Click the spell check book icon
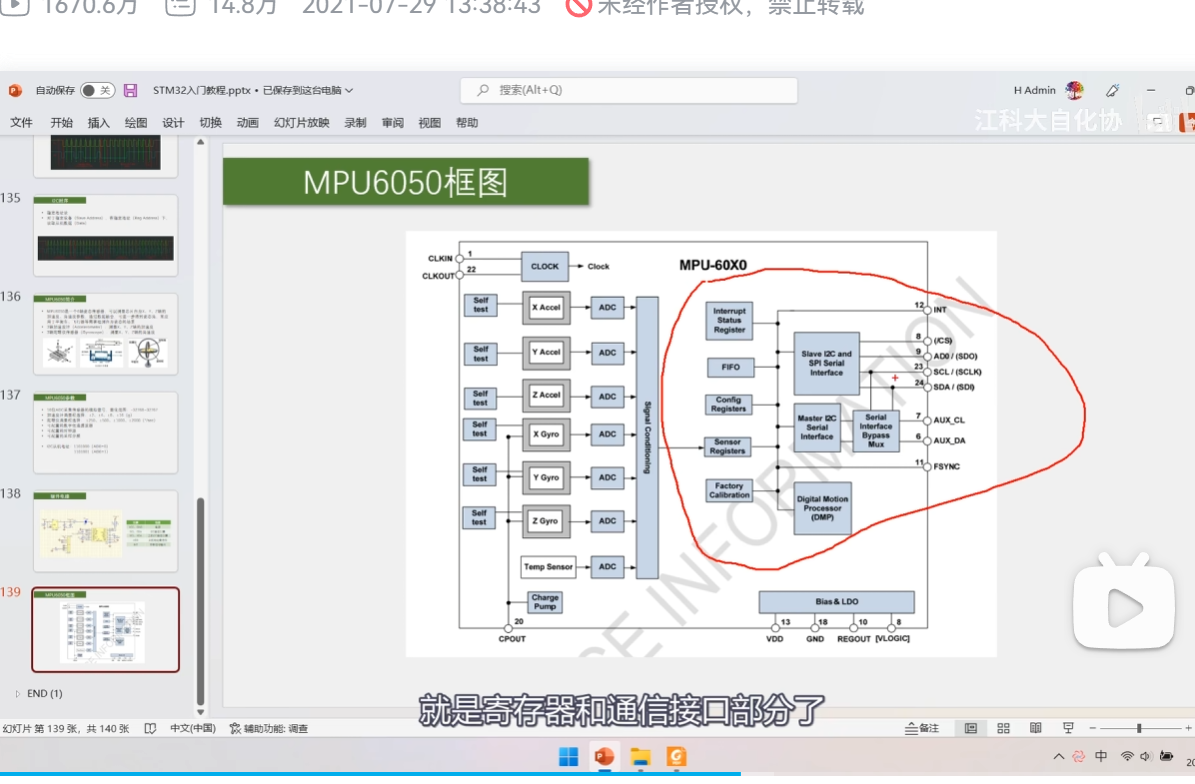The image size is (1195, 784). pyautogui.click(x=150, y=728)
